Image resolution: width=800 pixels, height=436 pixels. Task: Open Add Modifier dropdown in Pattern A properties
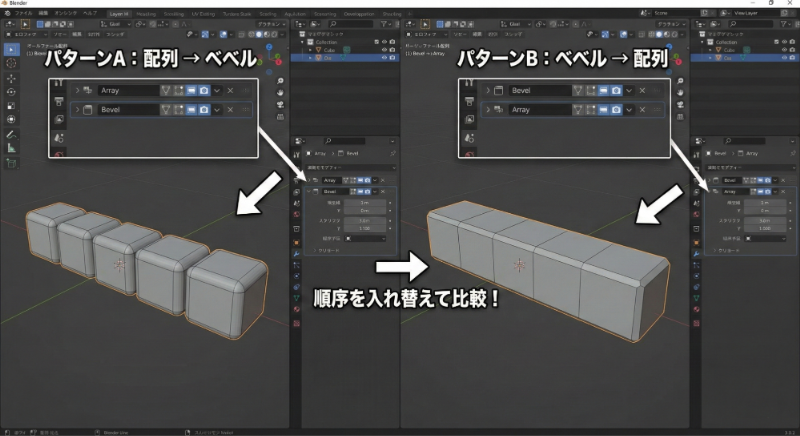point(351,168)
